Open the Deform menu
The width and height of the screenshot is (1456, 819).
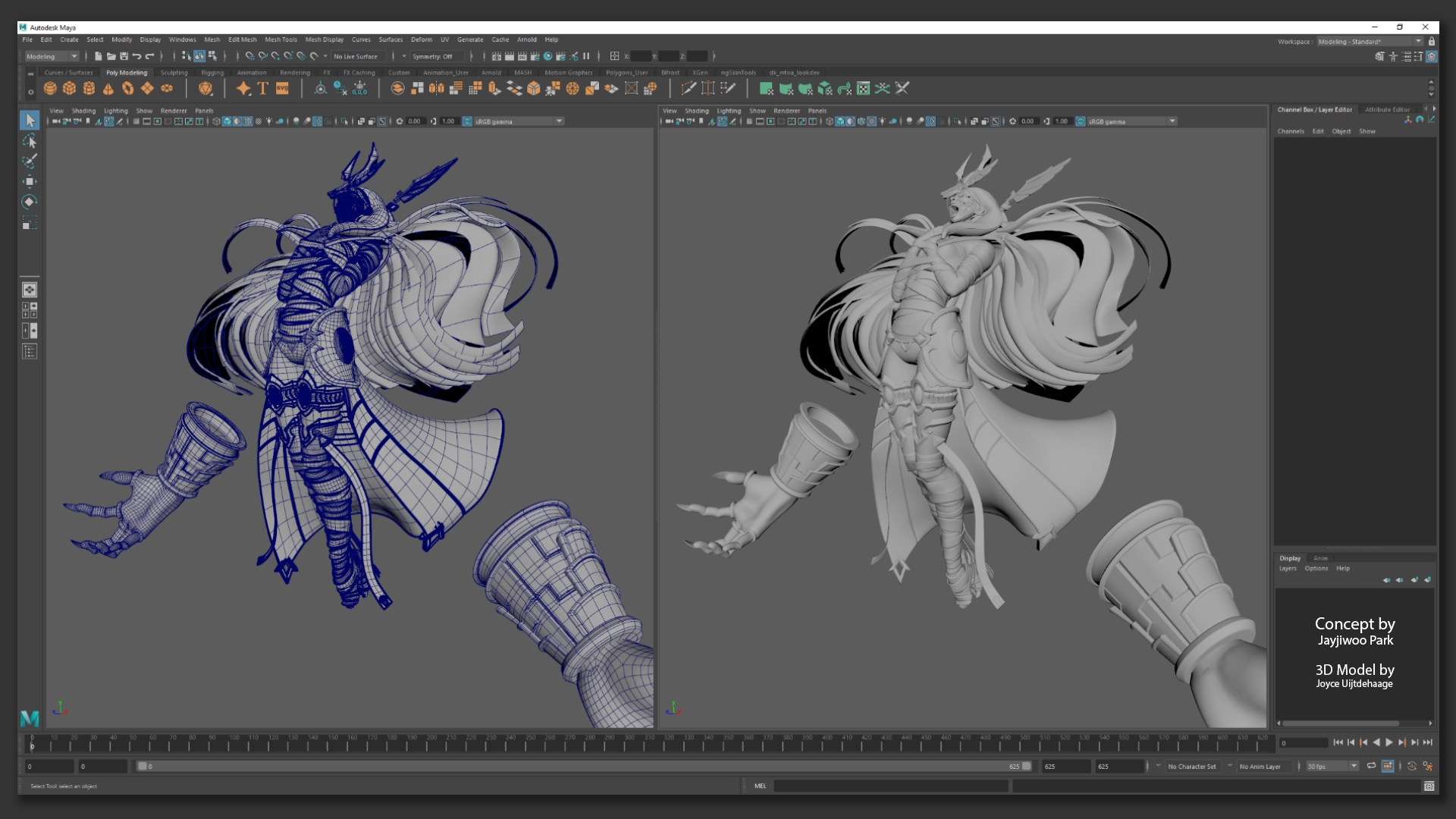point(421,39)
